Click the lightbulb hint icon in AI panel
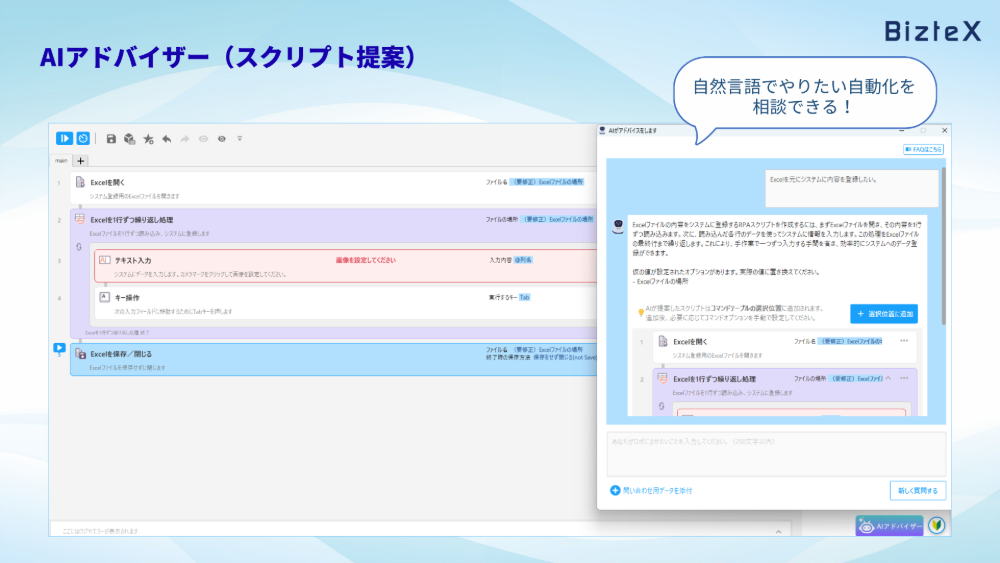Image resolution: width=1000 pixels, height=563 pixels. [641, 312]
